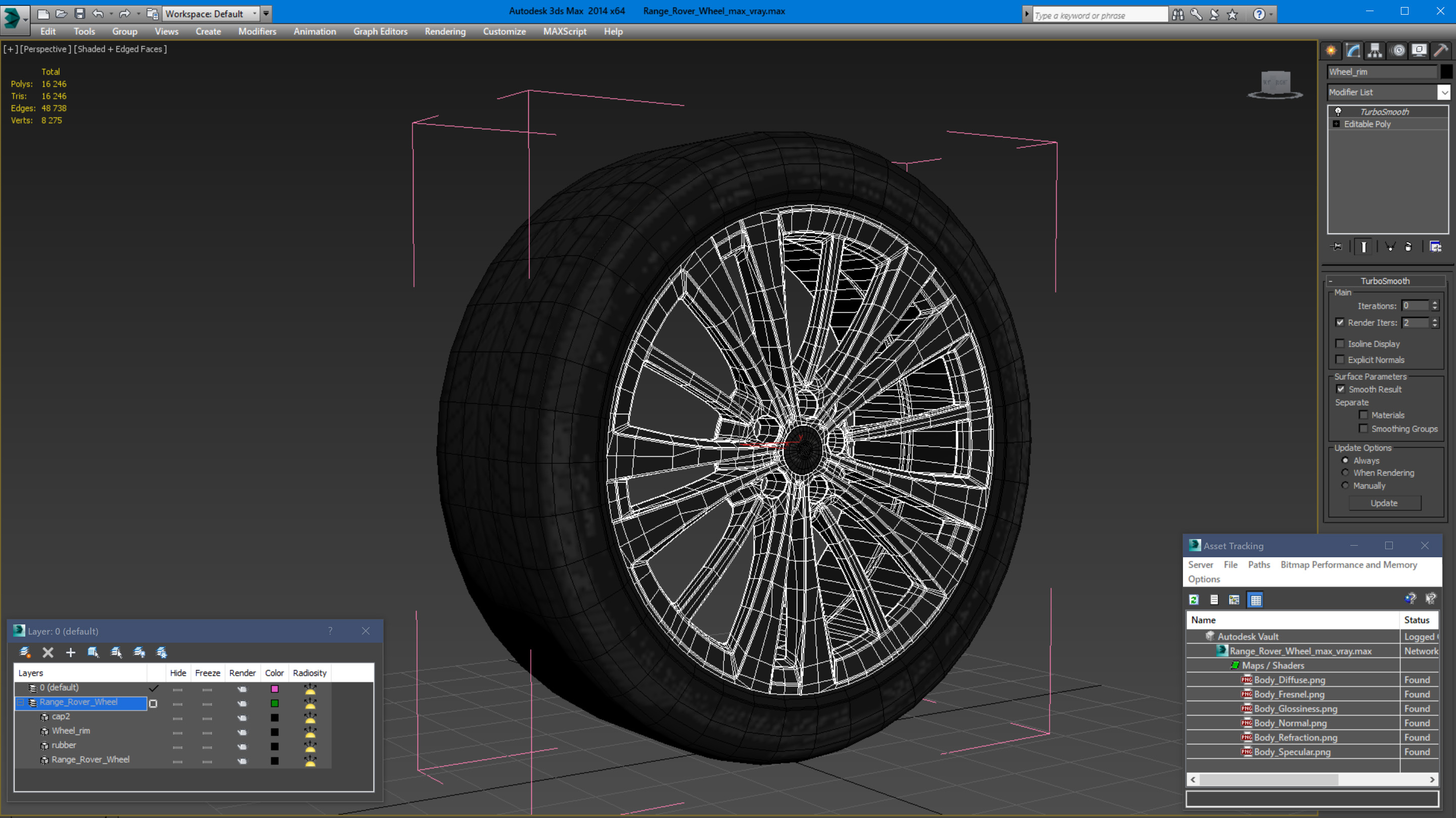Click Delete layer X icon in Layer toolbar
Image resolution: width=1456 pixels, height=818 pixels.
click(x=48, y=652)
